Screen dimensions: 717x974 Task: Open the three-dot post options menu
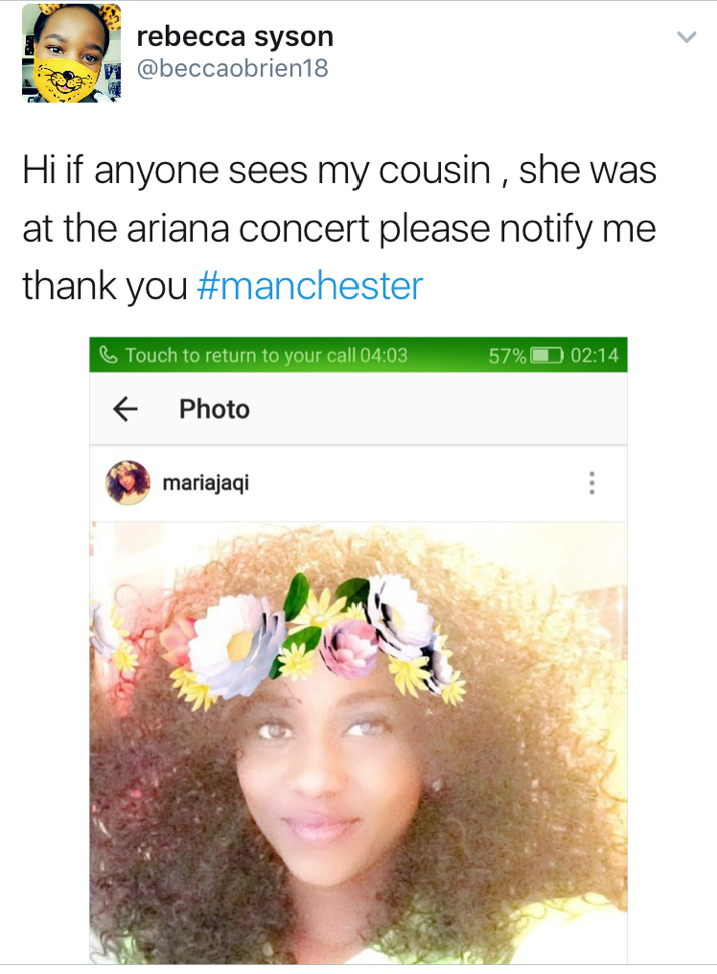click(592, 483)
